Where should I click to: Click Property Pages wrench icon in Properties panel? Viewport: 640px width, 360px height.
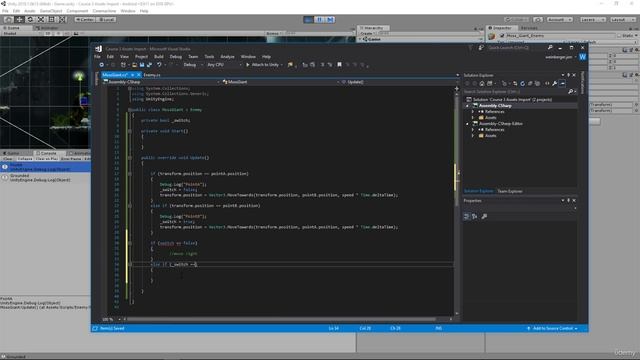pyautogui.click(x=484, y=216)
